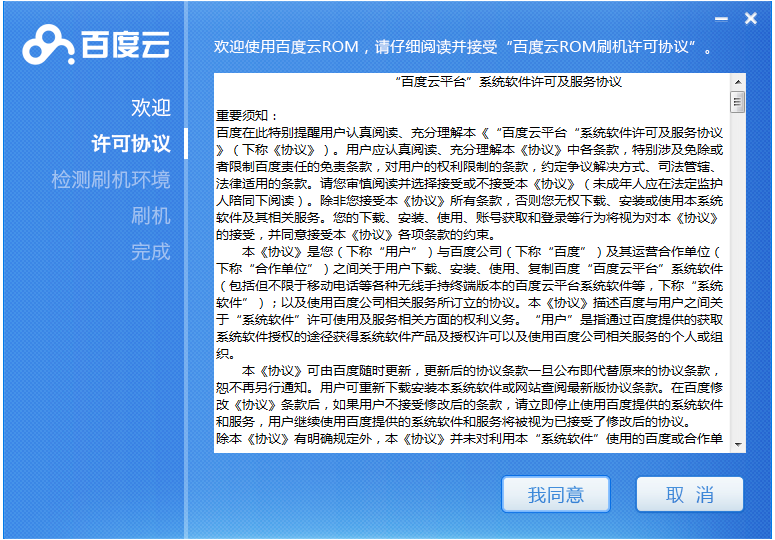Image resolution: width=775 pixels, height=540 pixels.
Task: Close the Baidu Cloud ROM window
Action: pos(751,18)
